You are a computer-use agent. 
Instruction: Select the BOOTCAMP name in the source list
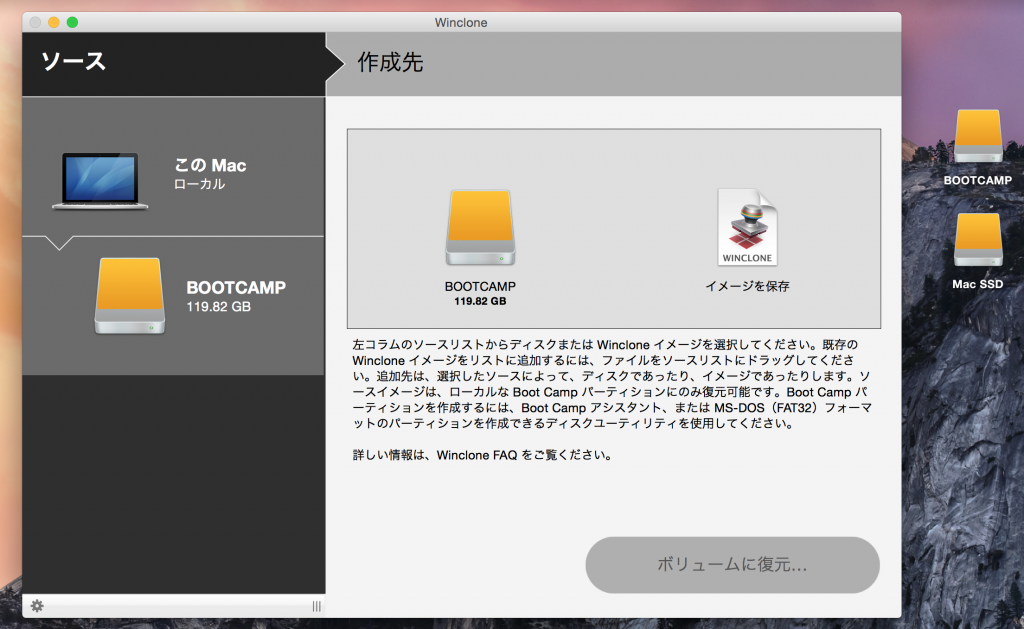click(x=236, y=287)
